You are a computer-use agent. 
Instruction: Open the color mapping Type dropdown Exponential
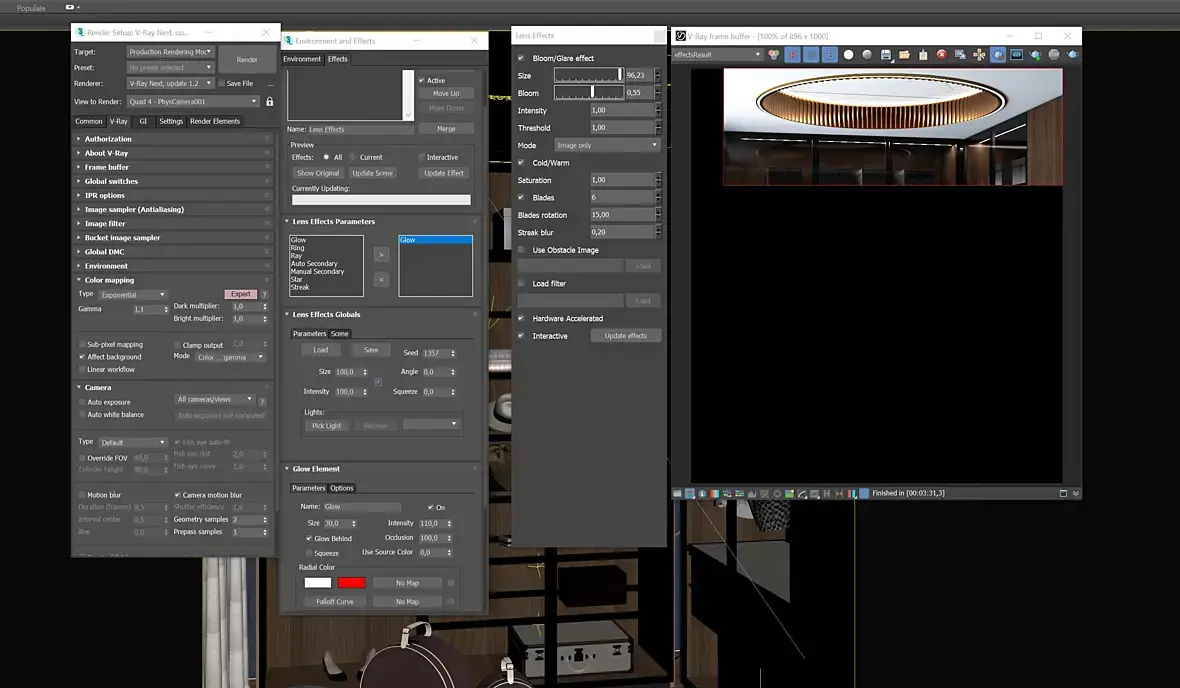click(x=132, y=295)
